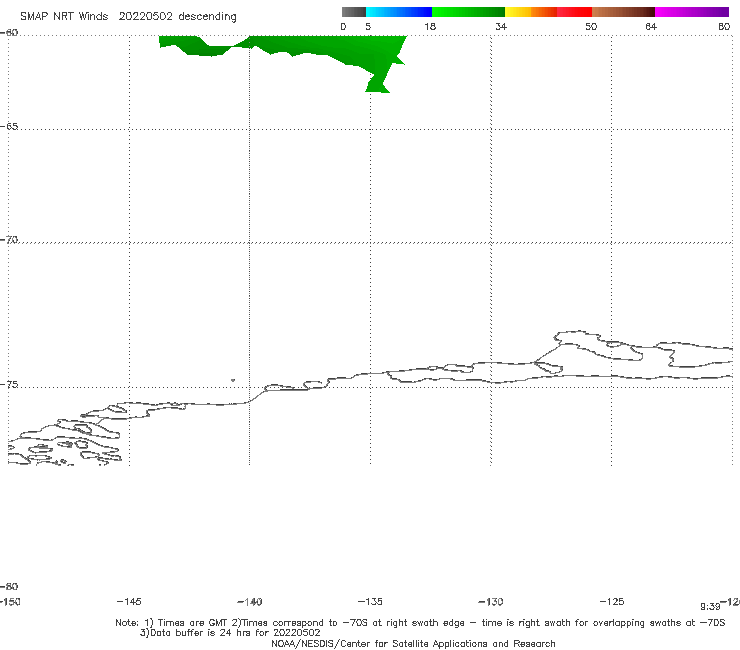Viewport: 740px width, 650px height.
Task: Click the color bar label 18
Action: coord(430,26)
